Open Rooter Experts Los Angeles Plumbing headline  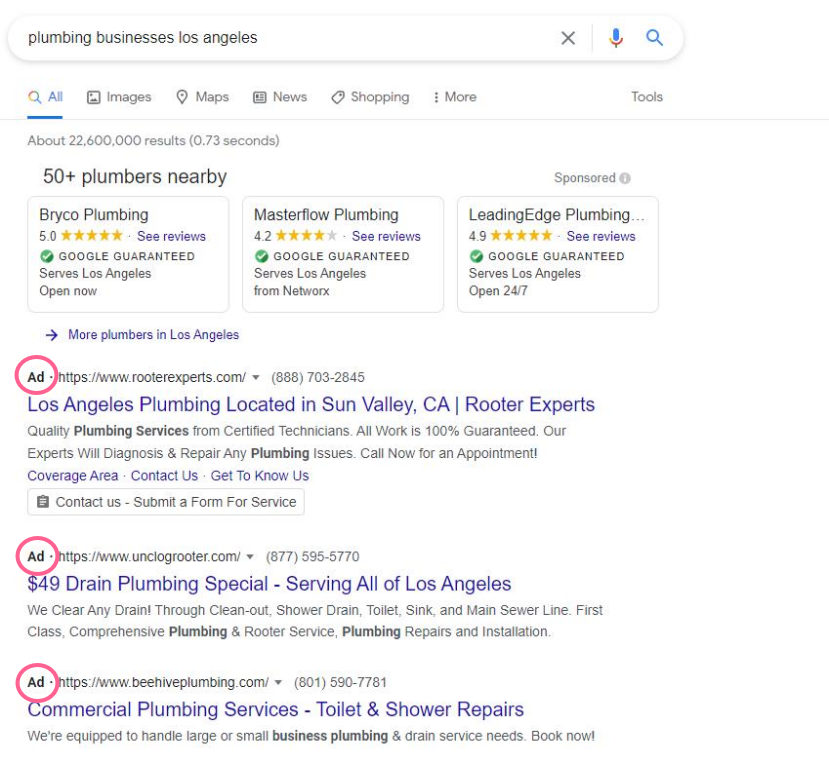point(311,405)
